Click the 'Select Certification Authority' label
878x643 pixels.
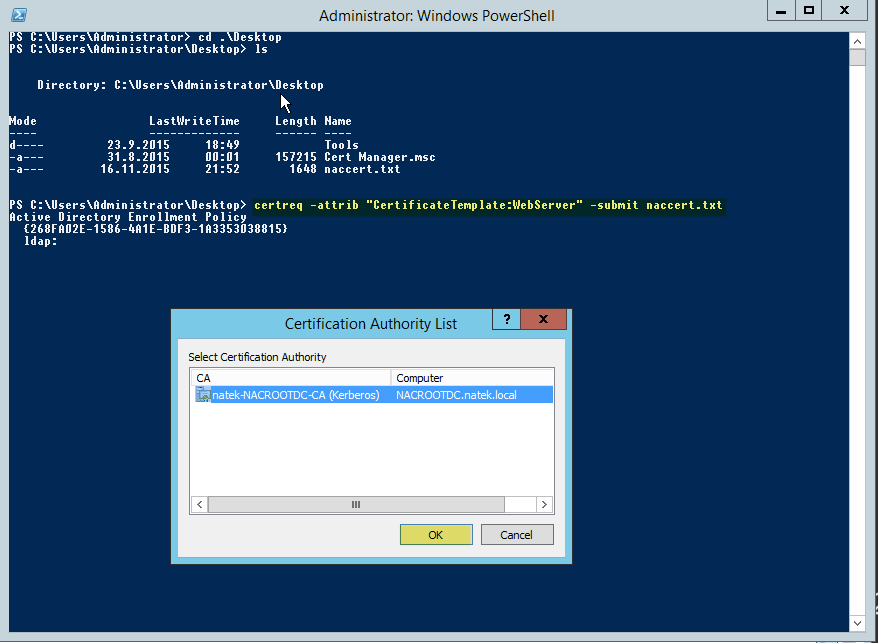tap(257, 357)
